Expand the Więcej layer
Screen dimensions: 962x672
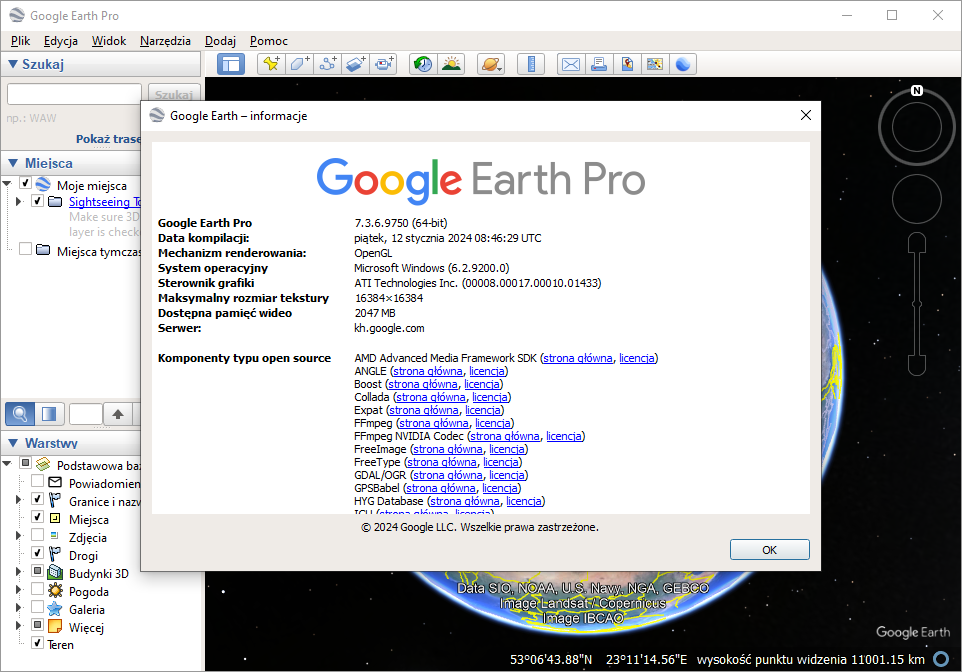18,625
